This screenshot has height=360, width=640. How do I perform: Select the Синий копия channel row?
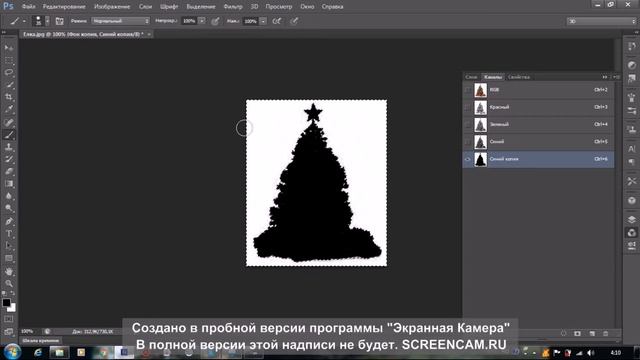538,159
